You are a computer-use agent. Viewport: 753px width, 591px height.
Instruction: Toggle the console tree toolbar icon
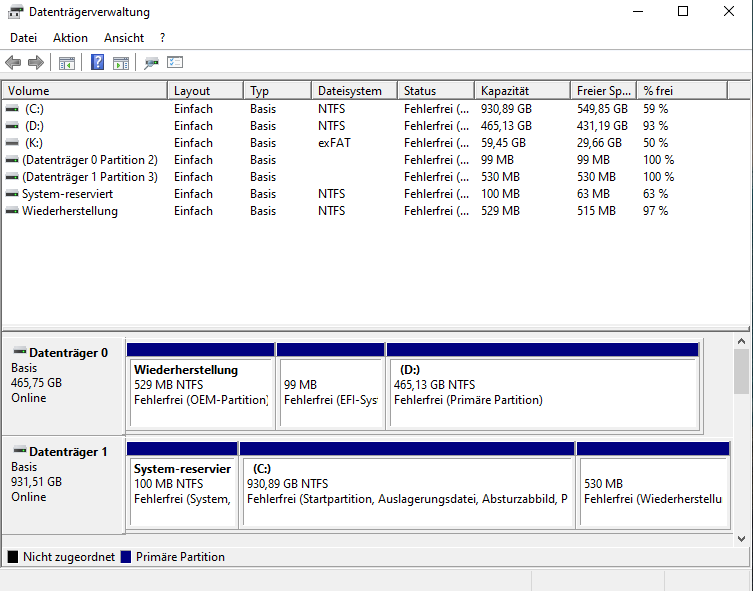[x=67, y=63]
